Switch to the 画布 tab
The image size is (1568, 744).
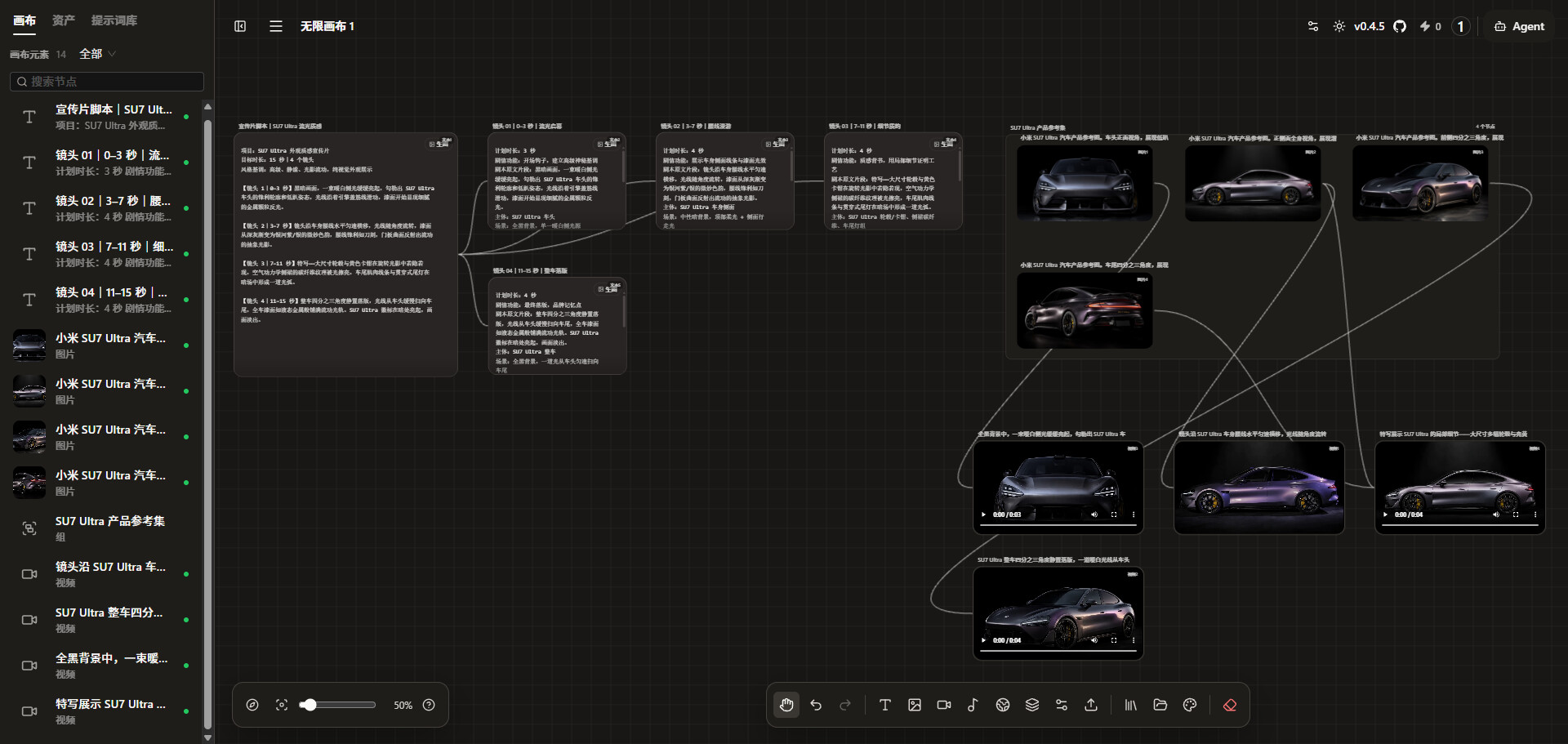24,20
